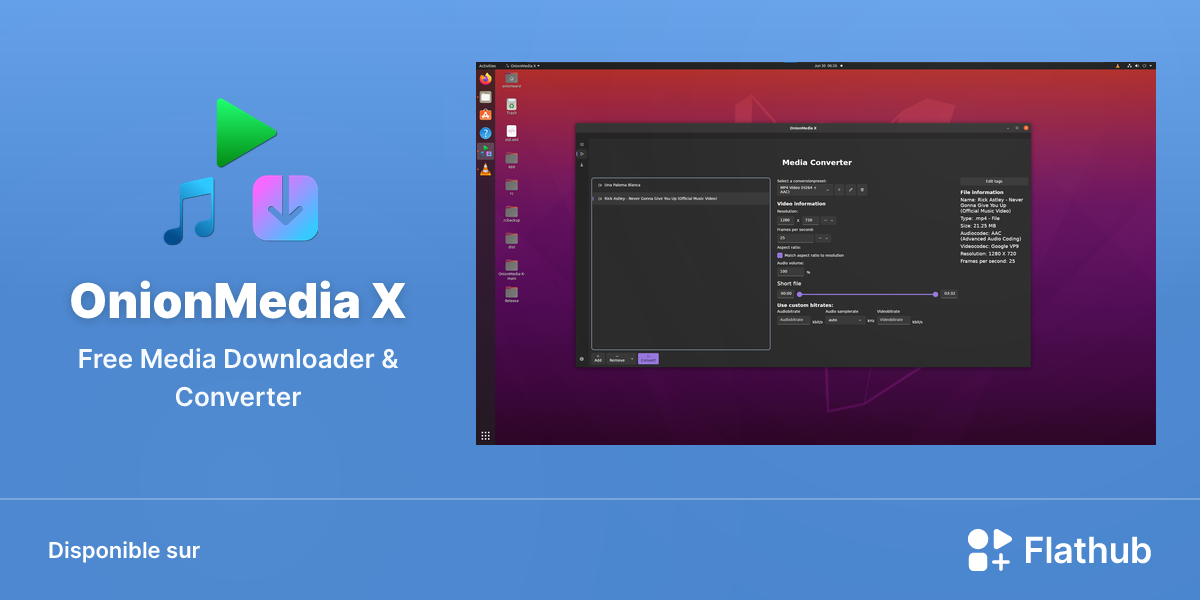Click the File information heading
Viewport: 1200px width, 600px height.
coord(982,192)
